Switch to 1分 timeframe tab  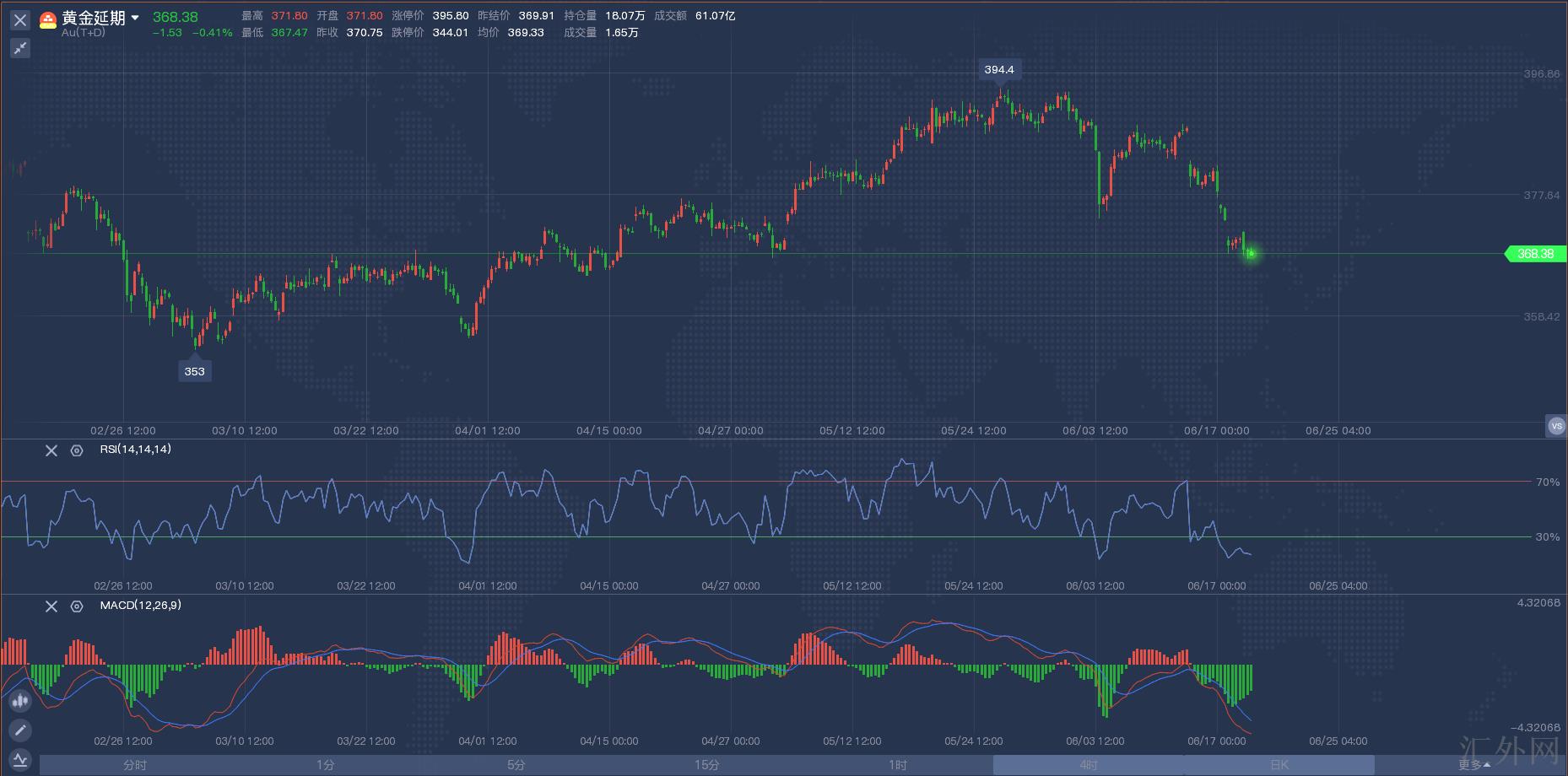point(326,765)
